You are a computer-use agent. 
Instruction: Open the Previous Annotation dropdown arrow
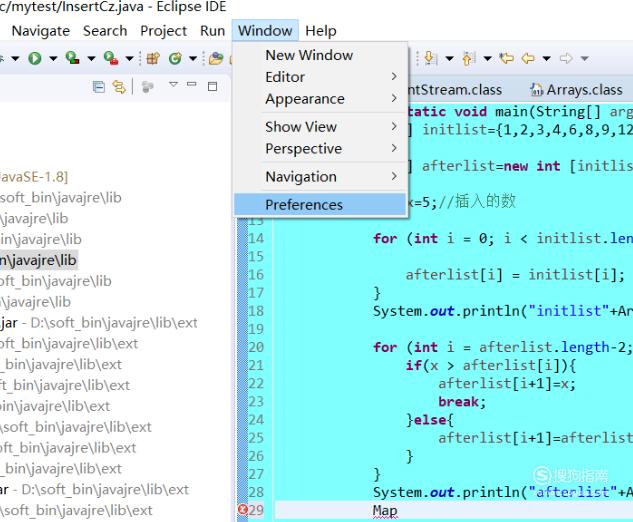coord(488,59)
